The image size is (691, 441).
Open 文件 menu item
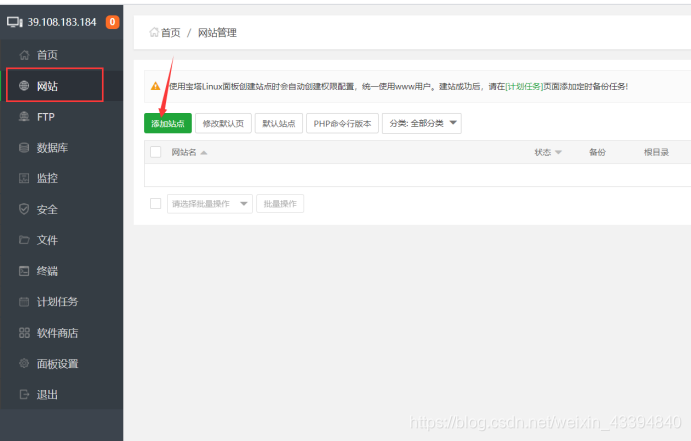tap(62, 240)
